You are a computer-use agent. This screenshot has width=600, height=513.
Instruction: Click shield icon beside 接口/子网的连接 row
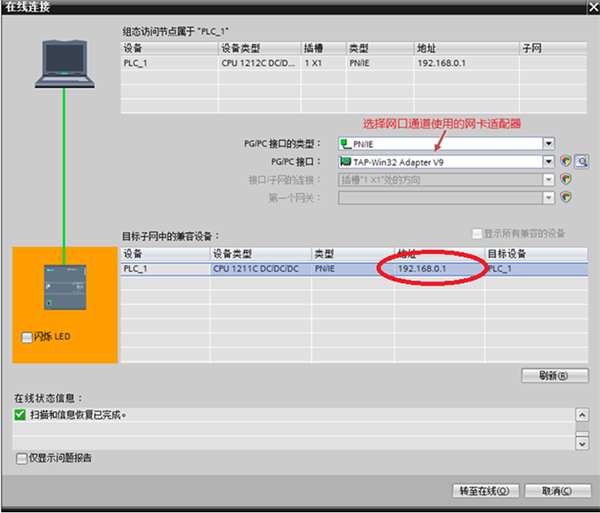(x=566, y=179)
